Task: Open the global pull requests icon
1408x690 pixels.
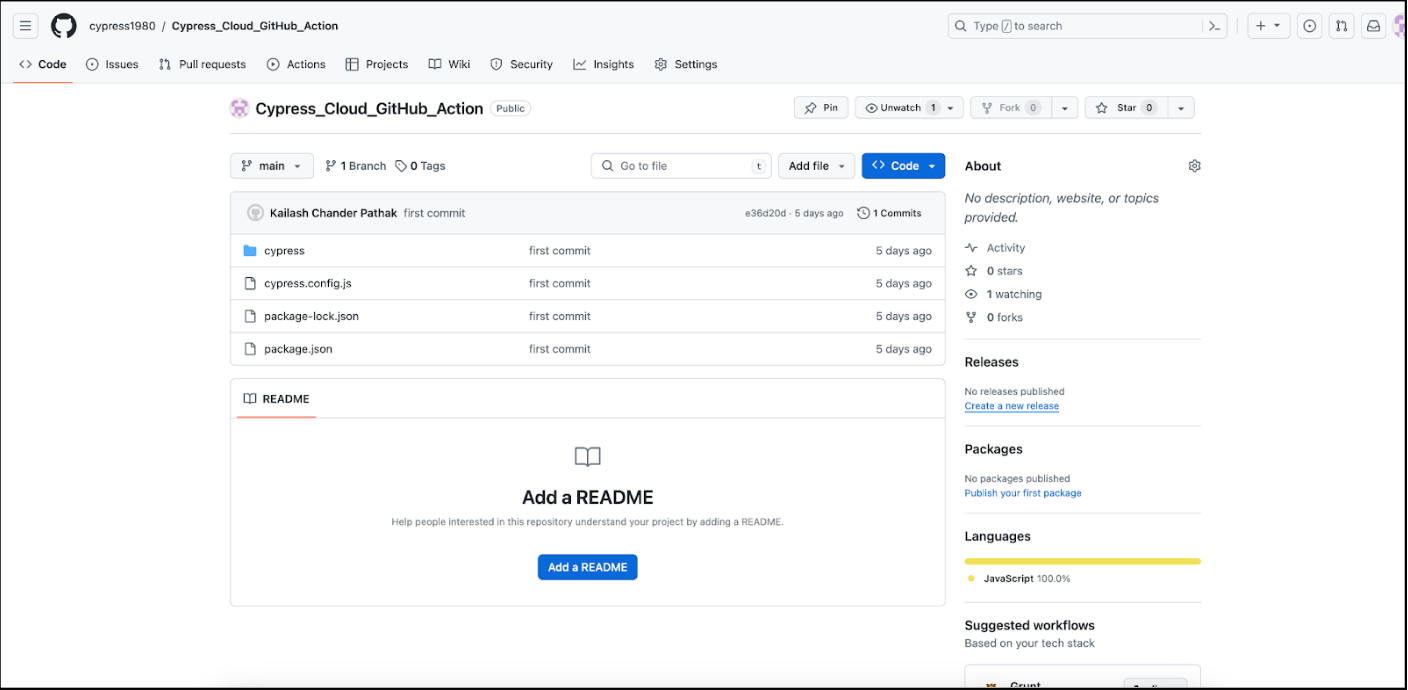Action: pos(1341,26)
